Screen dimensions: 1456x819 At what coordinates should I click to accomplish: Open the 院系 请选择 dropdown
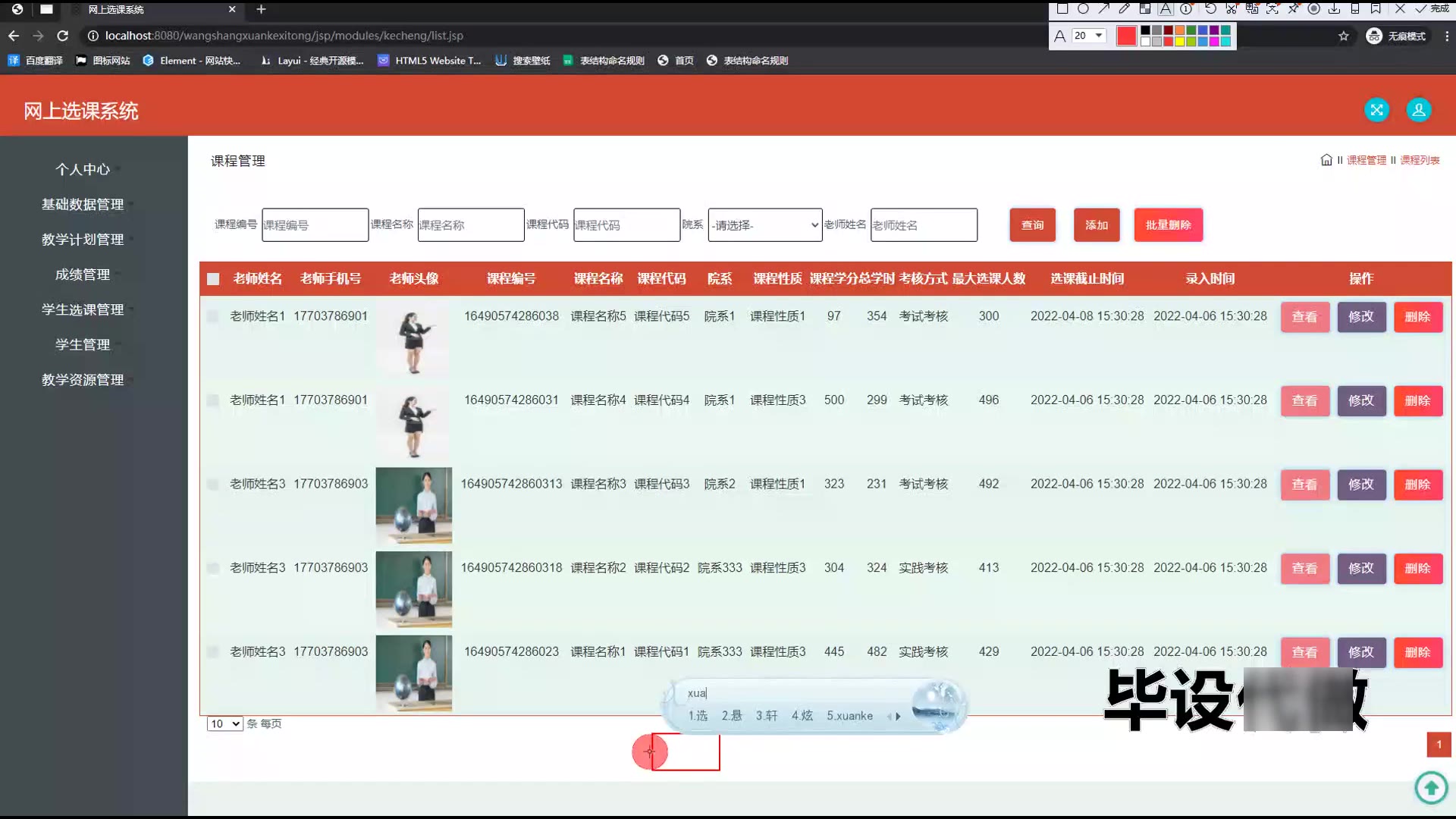[764, 225]
